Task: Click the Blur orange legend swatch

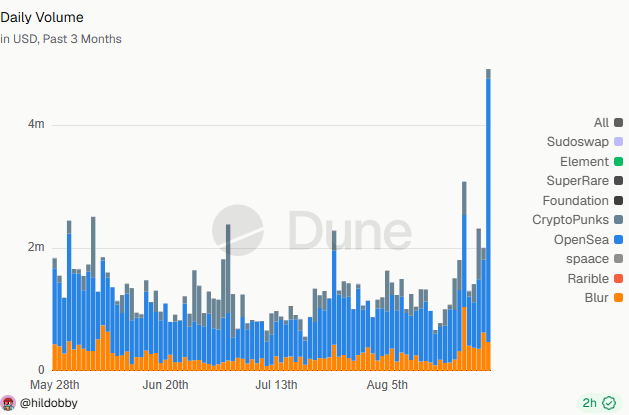Action: (x=618, y=298)
